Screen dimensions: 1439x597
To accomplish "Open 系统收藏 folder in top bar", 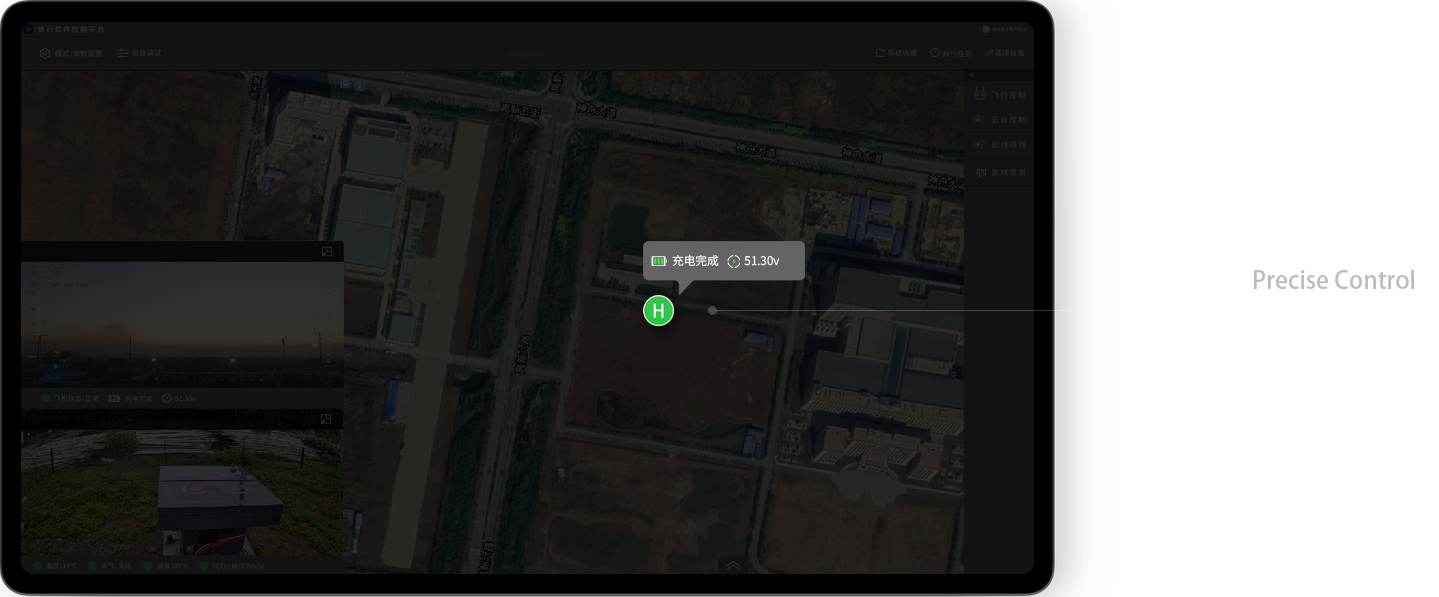I will point(896,53).
